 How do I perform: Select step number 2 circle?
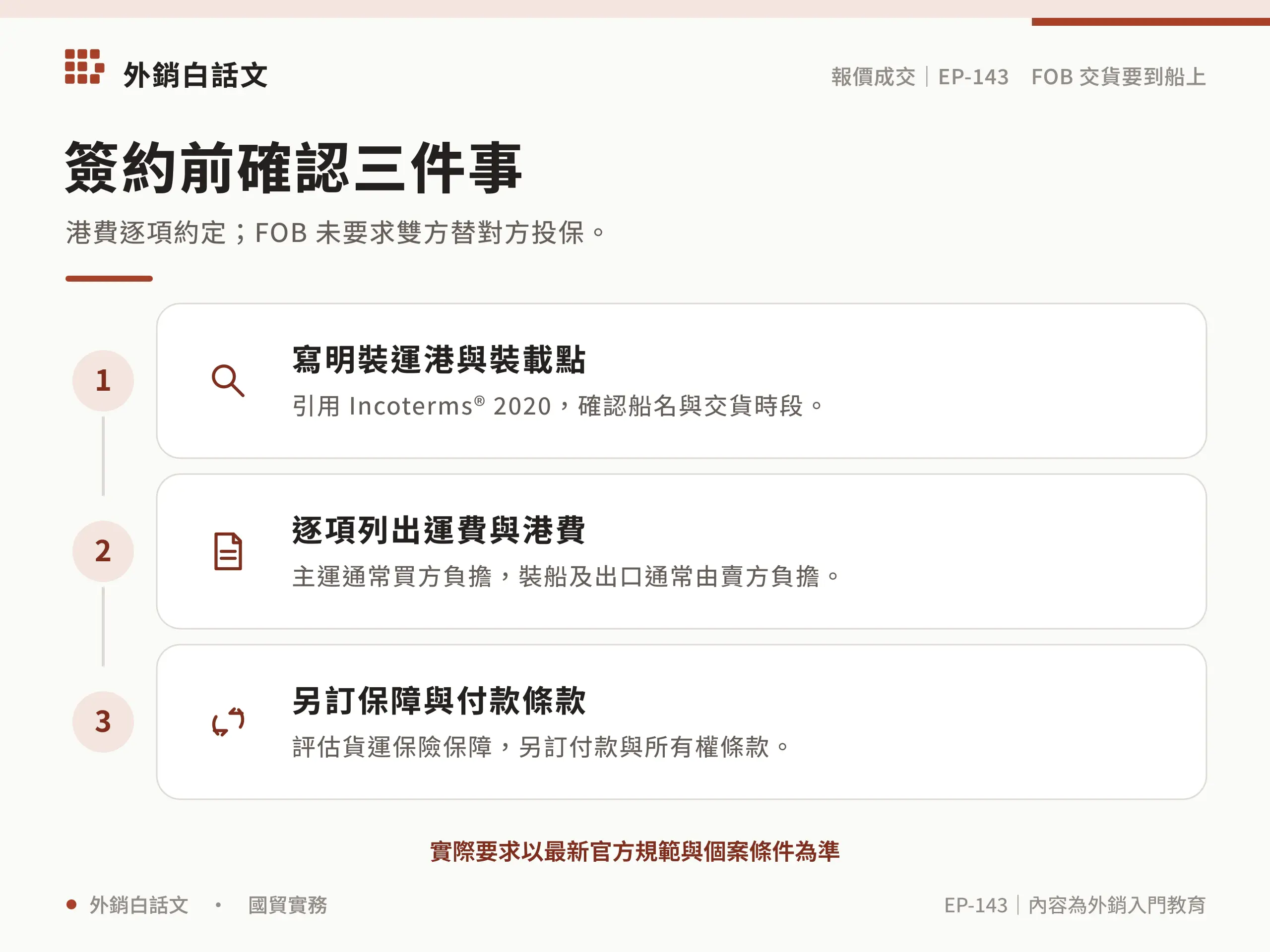pyautogui.click(x=103, y=551)
